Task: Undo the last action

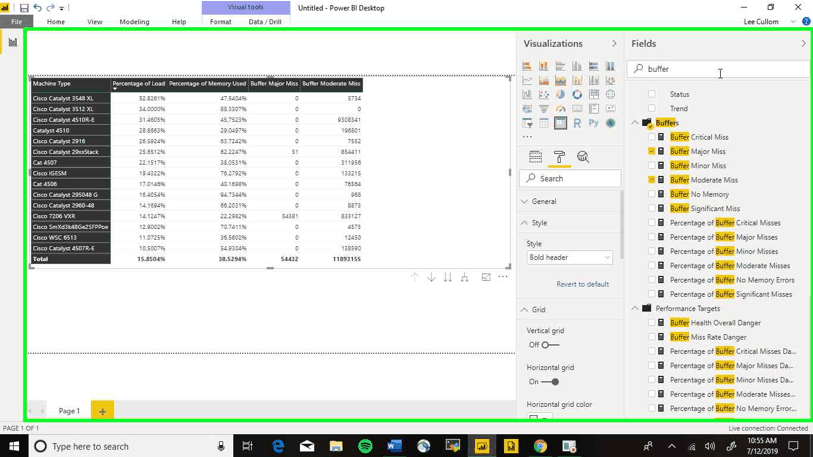Action: pyautogui.click(x=37, y=8)
